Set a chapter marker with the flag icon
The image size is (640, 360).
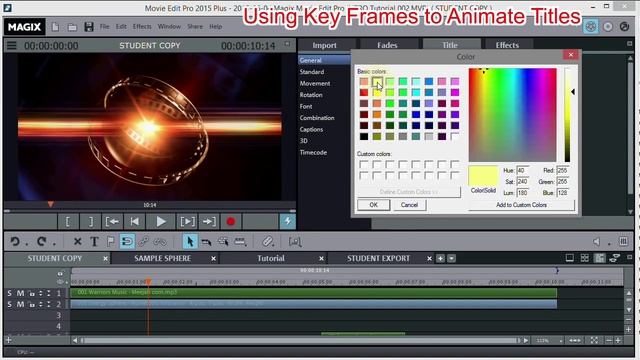111,242
